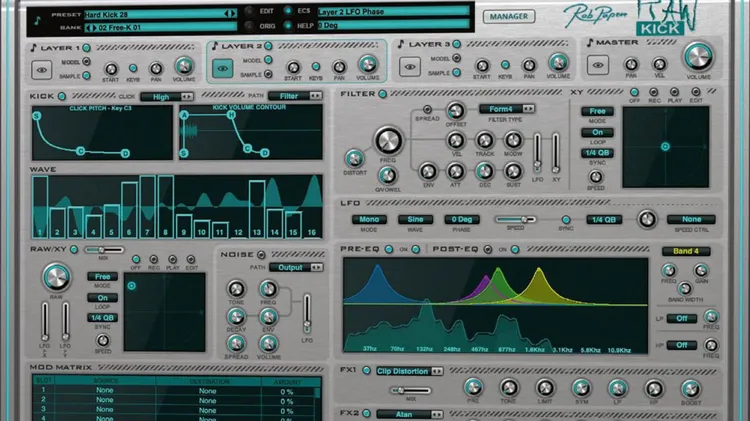Click the Master eye view button
This screenshot has width=750, height=421.
coord(598,65)
